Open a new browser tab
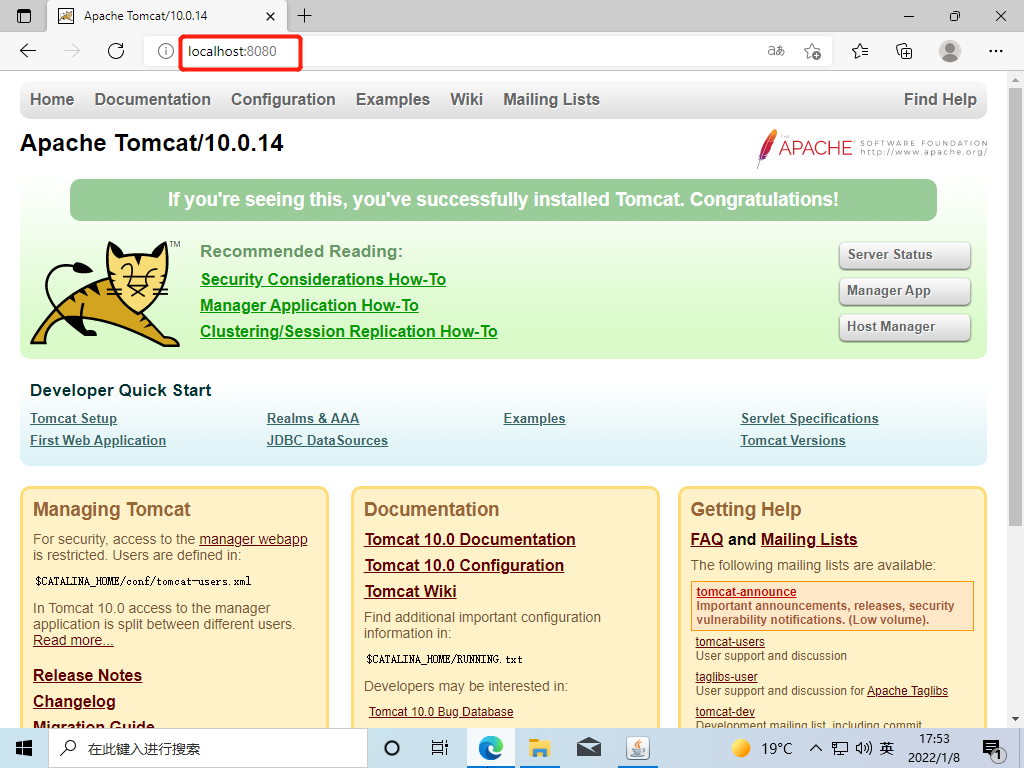The width and height of the screenshot is (1024, 768). tap(304, 16)
